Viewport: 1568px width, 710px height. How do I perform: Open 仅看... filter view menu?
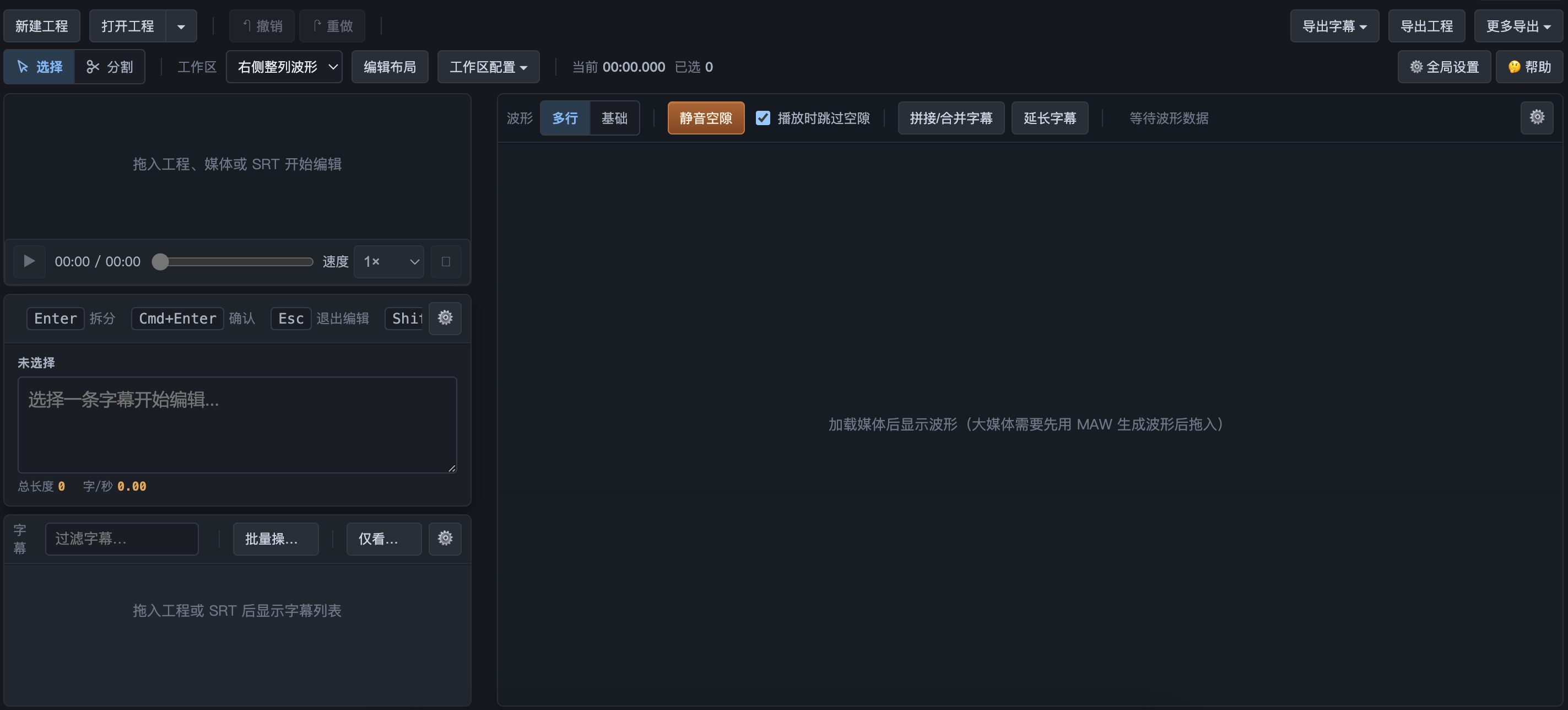383,539
